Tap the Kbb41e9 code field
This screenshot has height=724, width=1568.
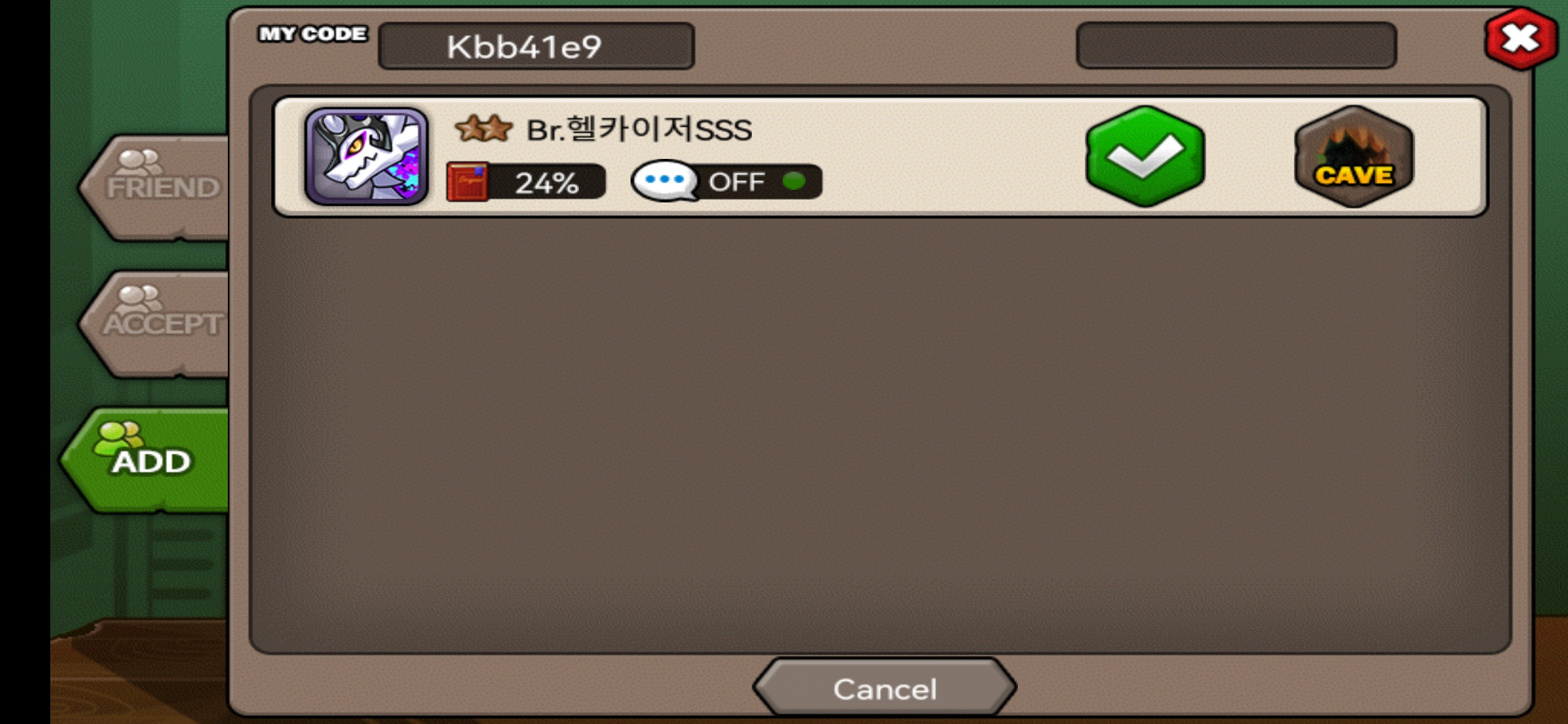(536, 46)
